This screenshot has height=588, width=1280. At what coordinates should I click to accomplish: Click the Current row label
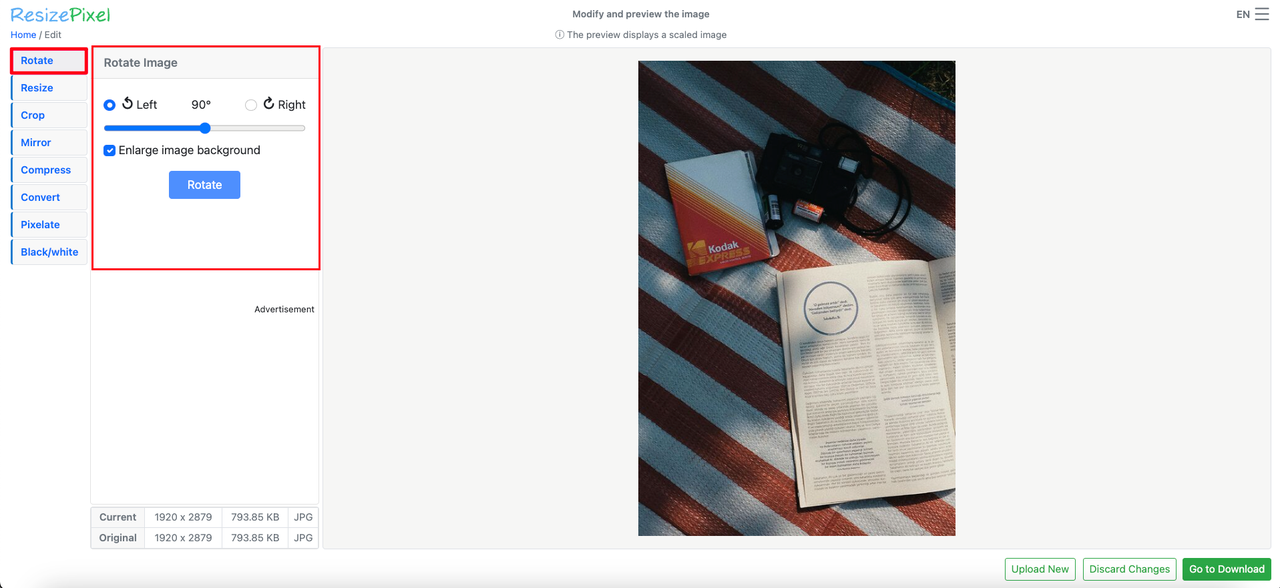coord(118,517)
